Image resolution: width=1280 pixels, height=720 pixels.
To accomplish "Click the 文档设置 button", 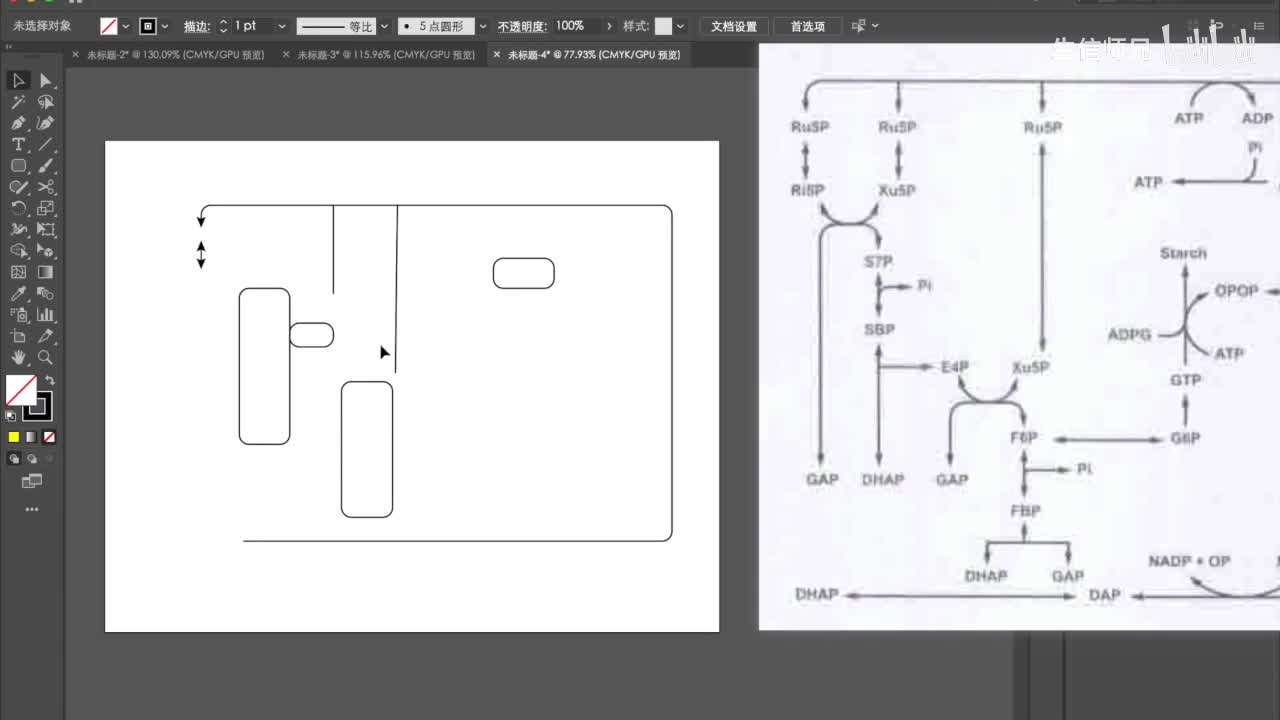I will click(734, 26).
